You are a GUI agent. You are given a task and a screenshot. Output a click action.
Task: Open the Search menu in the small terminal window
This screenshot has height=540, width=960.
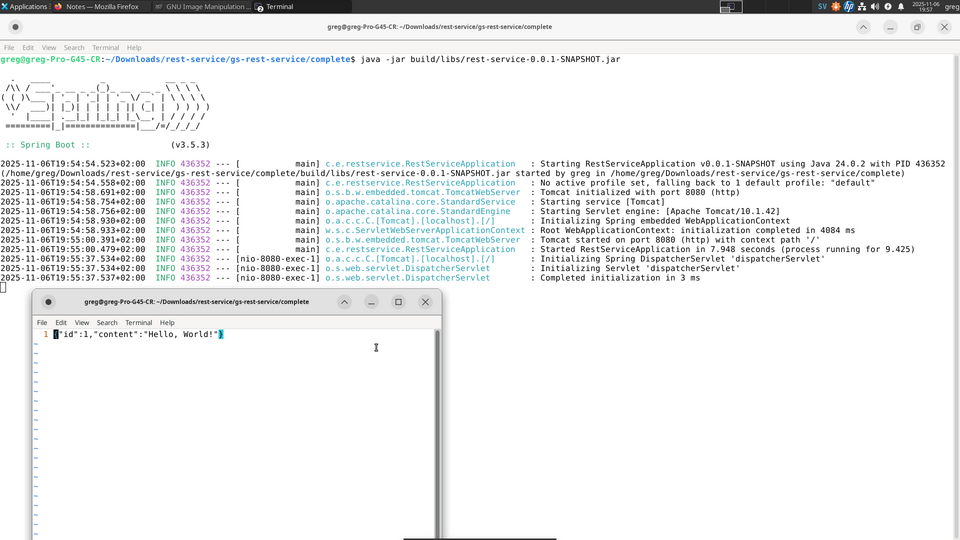(x=107, y=323)
